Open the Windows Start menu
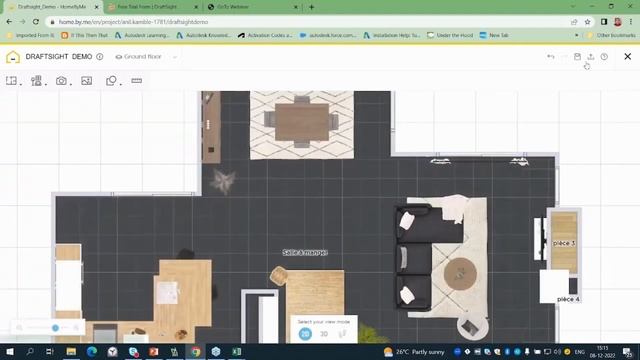 pos(9,351)
